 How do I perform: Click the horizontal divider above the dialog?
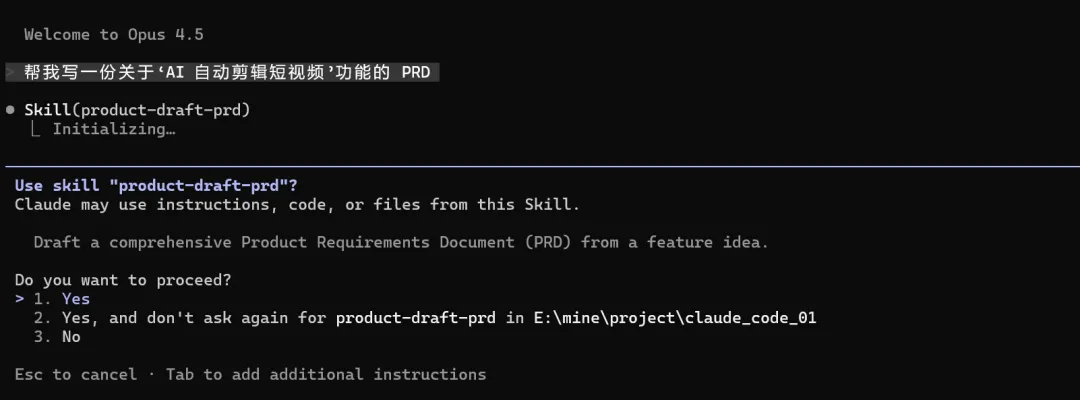click(540, 165)
